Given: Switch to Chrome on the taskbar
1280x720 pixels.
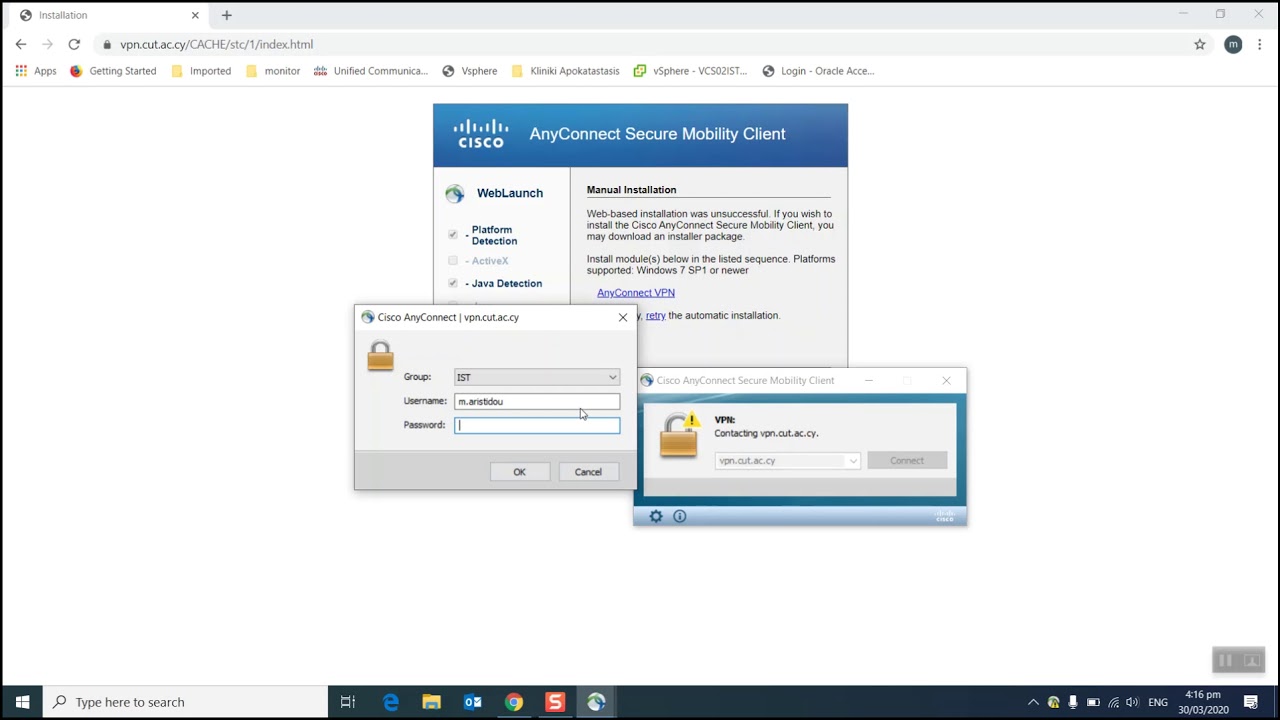Looking at the screenshot, I should 514,702.
